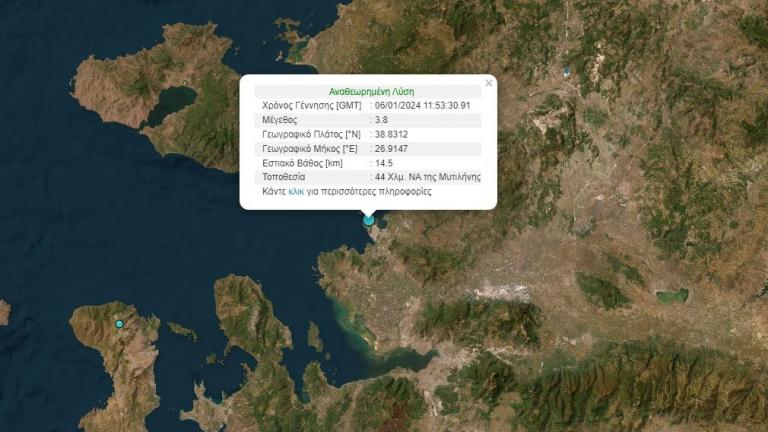Click the 'Χρόνος Γέννησης [GMT]' label
This screenshot has width=768, height=432.
click(x=312, y=105)
